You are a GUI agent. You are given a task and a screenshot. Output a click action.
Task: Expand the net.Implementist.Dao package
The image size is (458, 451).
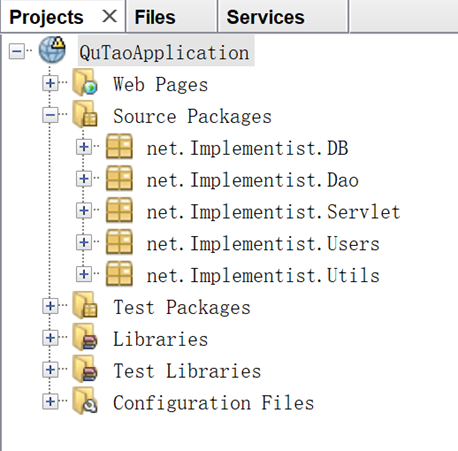(x=84, y=179)
